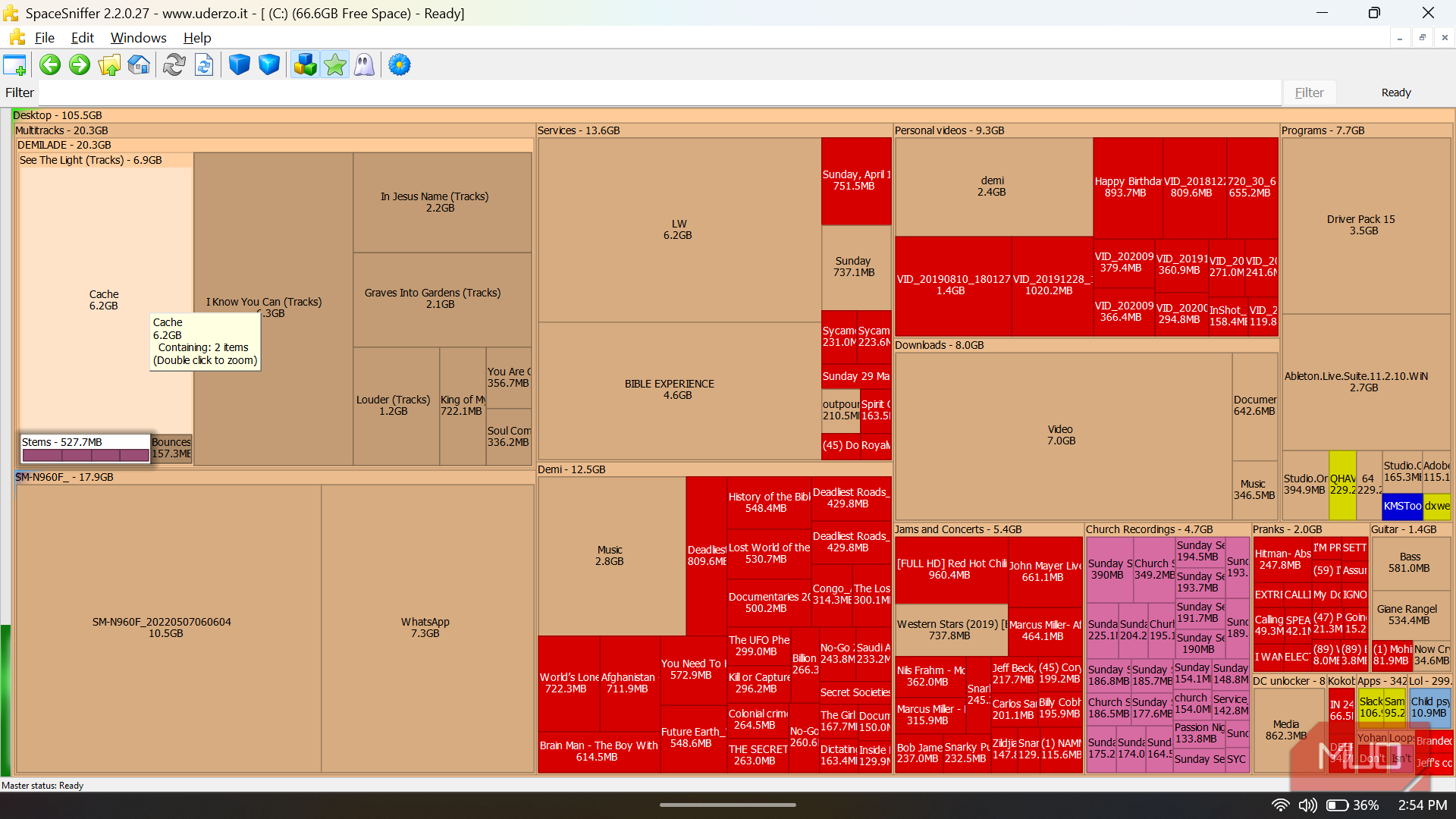Open the blue flower donate icon
This screenshot has height=819, width=1456.
click(x=400, y=65)
